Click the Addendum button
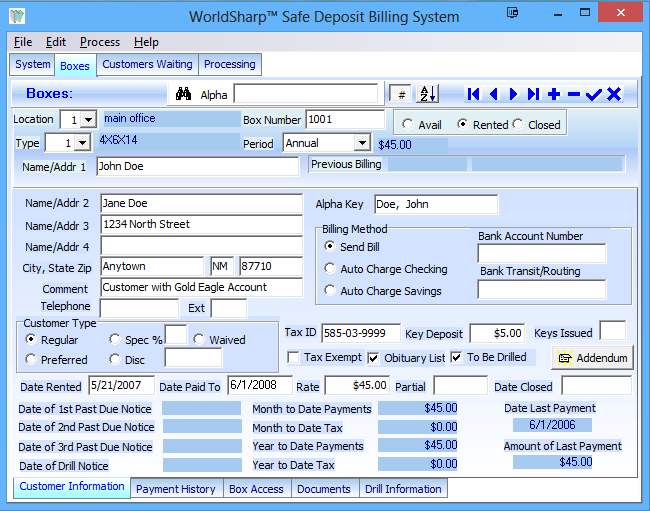Image resolution: width=650 pixels, height=511 pixels. pyautogui.click(x=591, y=358)
